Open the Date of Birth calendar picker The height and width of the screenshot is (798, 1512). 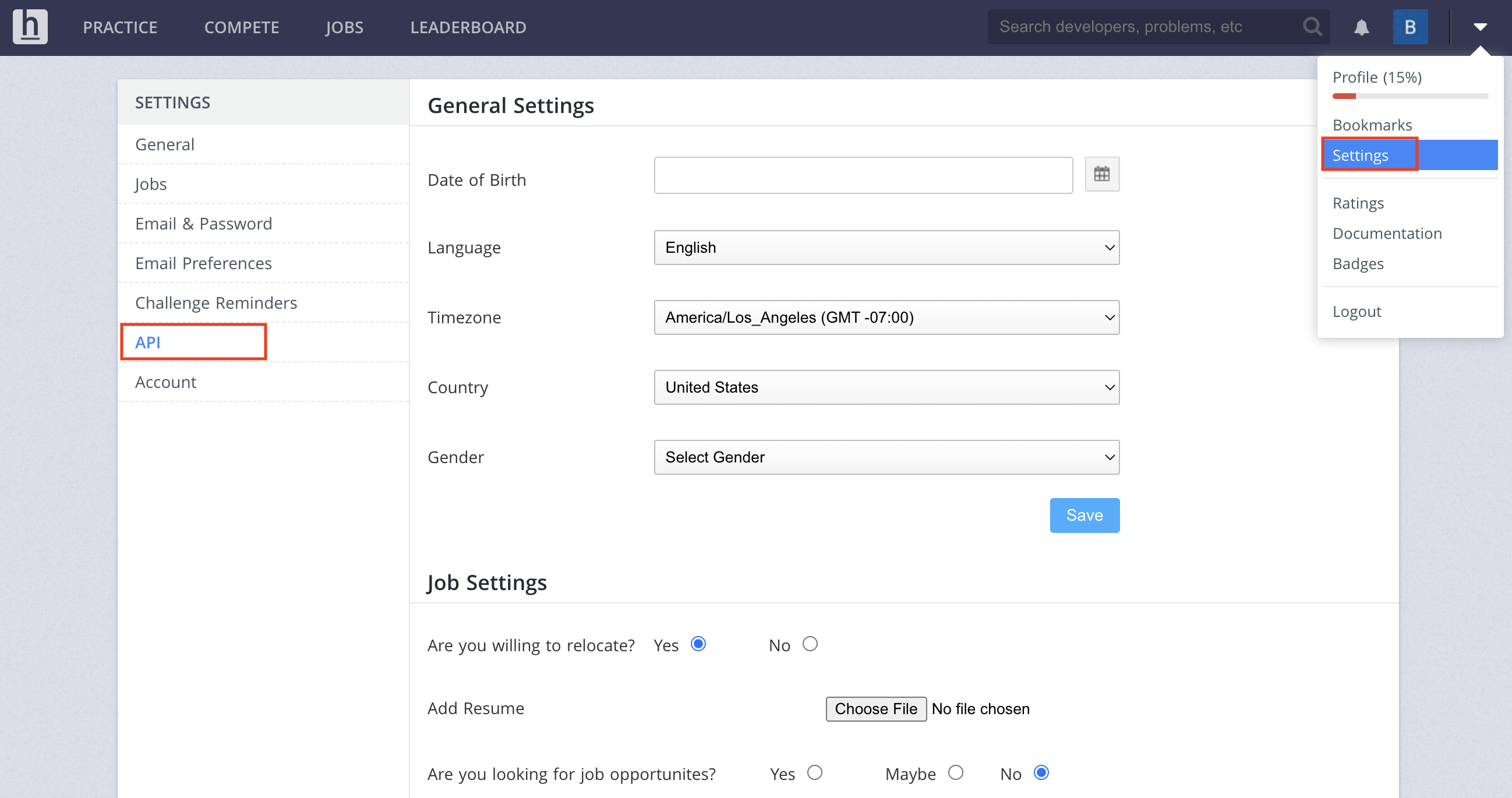tap(1101, 174)
